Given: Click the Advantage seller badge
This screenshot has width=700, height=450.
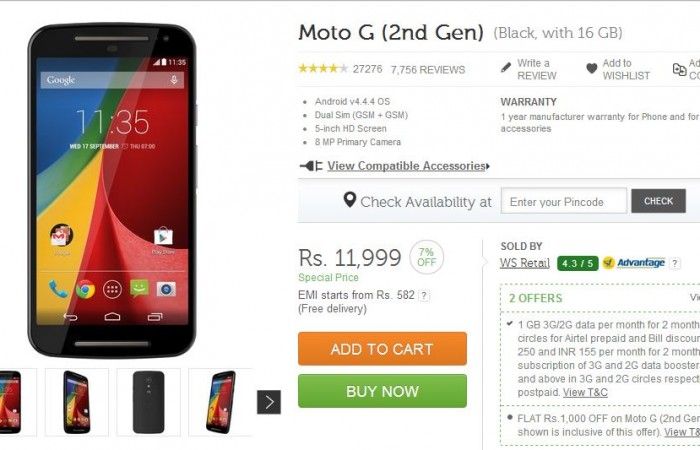Looking at the screenshot, I should (x=633, y=263).
